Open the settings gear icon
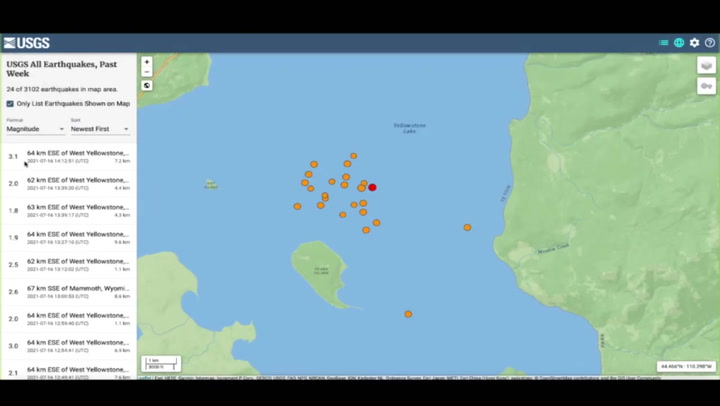Viewport: 720px width, 406px height. (695, 43)
